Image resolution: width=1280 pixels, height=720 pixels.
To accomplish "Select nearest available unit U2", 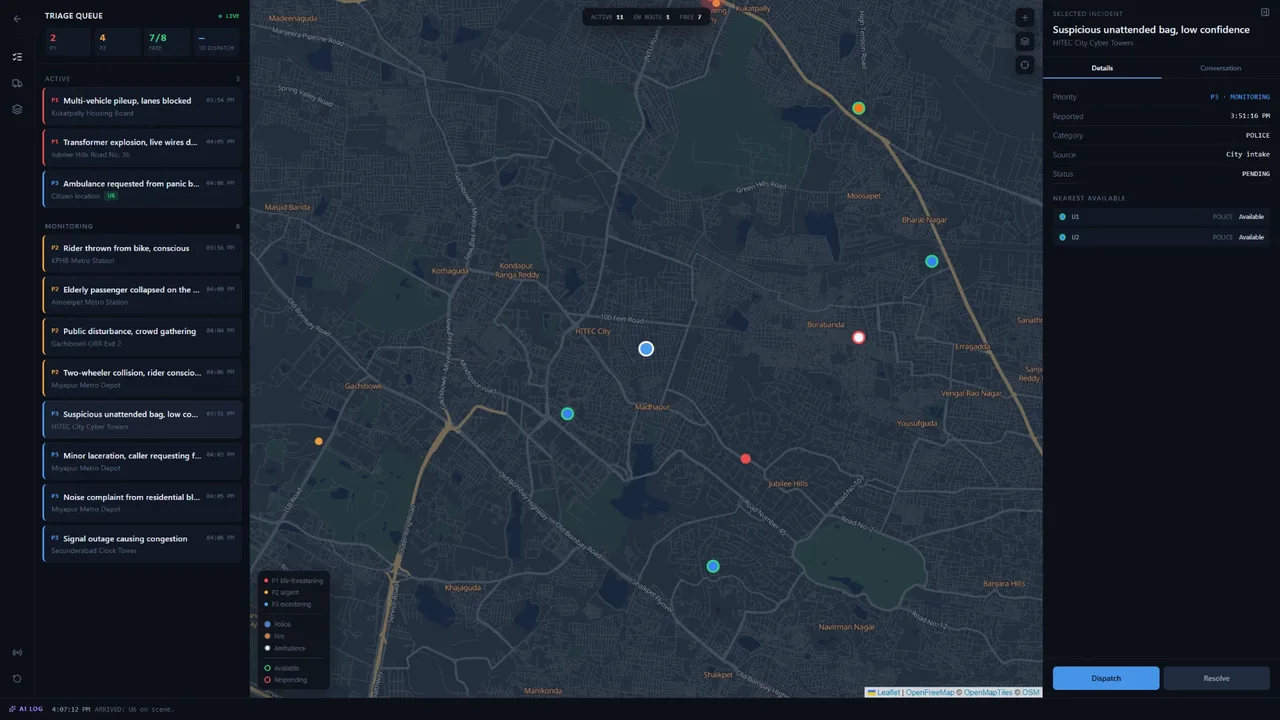I will (1161, 237).
